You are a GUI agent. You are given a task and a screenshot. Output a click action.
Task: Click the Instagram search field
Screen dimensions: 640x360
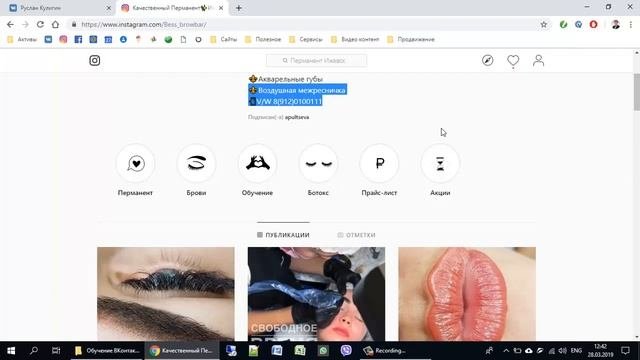coord(316,60)
